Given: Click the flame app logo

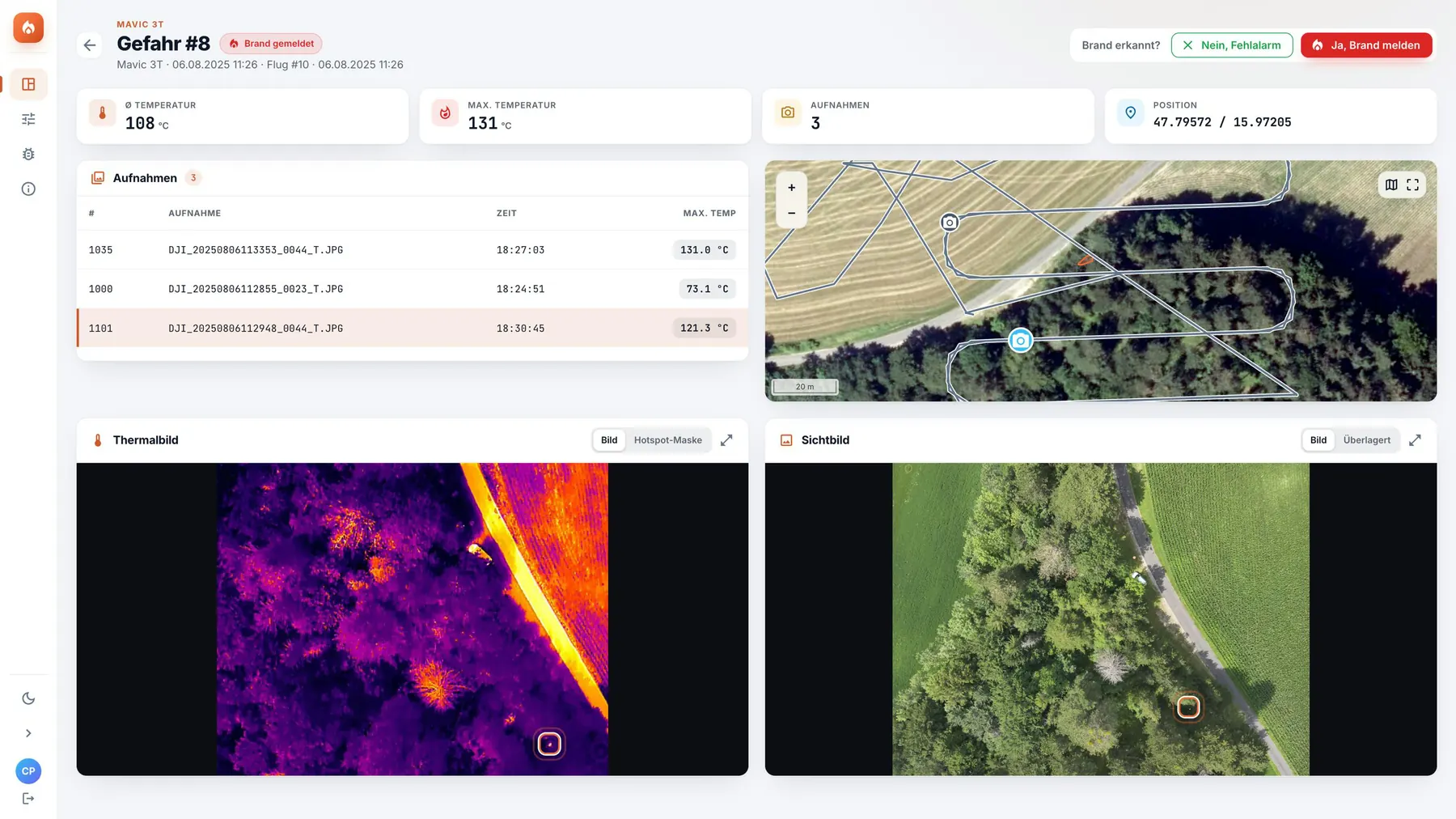Looking at the screenshot, I should [x=28, y=28].
